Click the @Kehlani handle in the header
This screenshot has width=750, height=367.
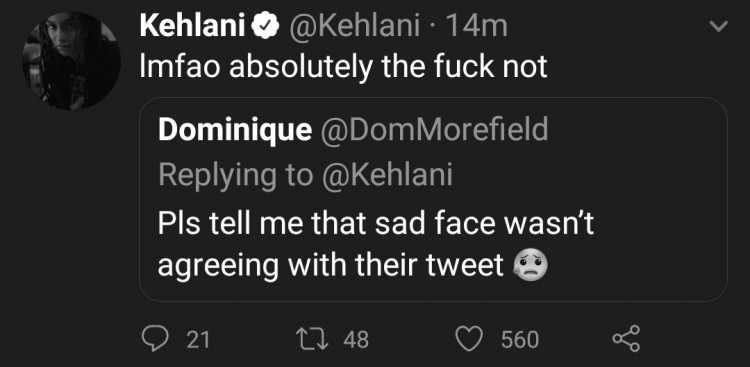[354, 27]
